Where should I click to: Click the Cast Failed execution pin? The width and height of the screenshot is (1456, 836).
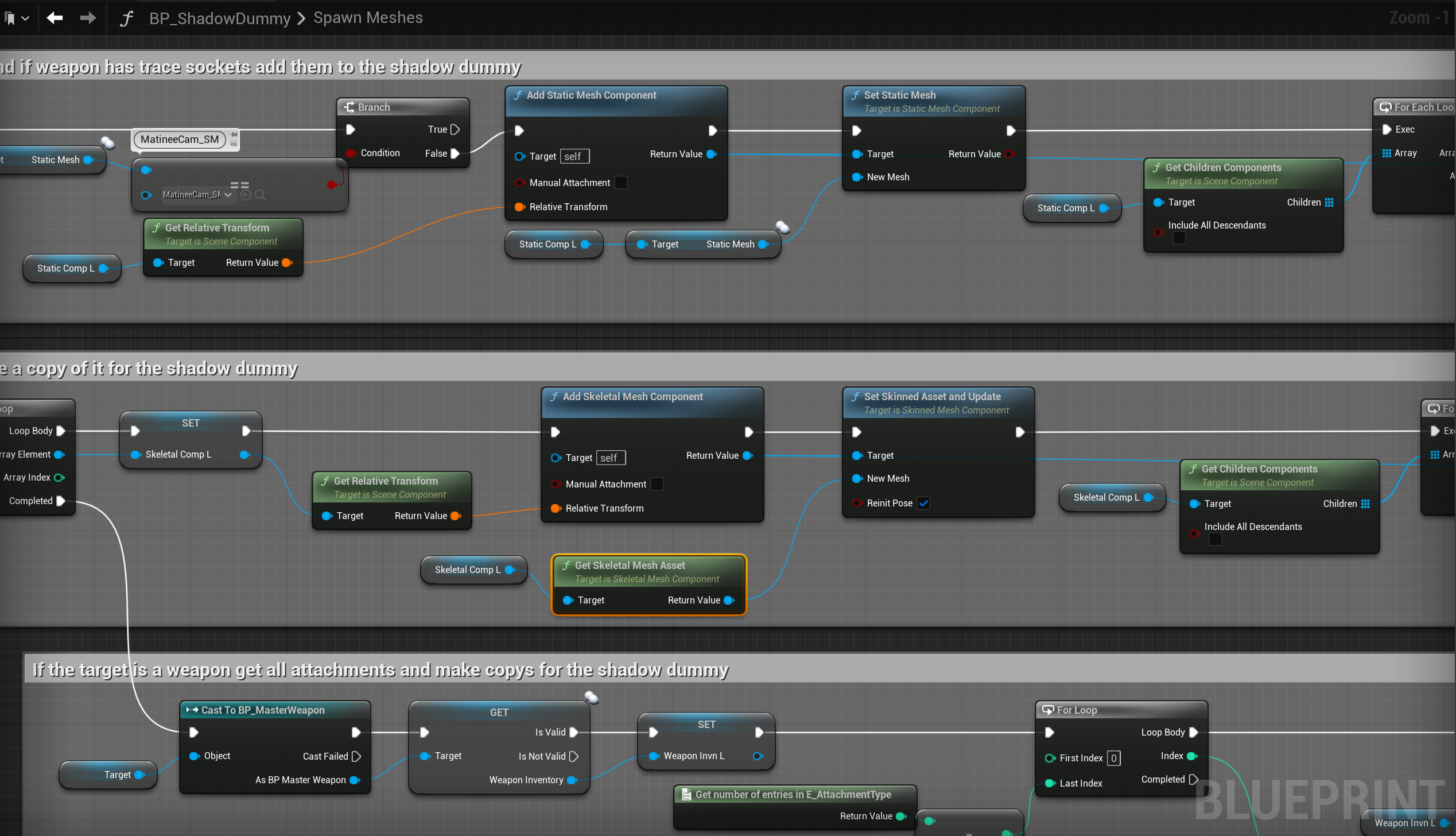point(356,756)
